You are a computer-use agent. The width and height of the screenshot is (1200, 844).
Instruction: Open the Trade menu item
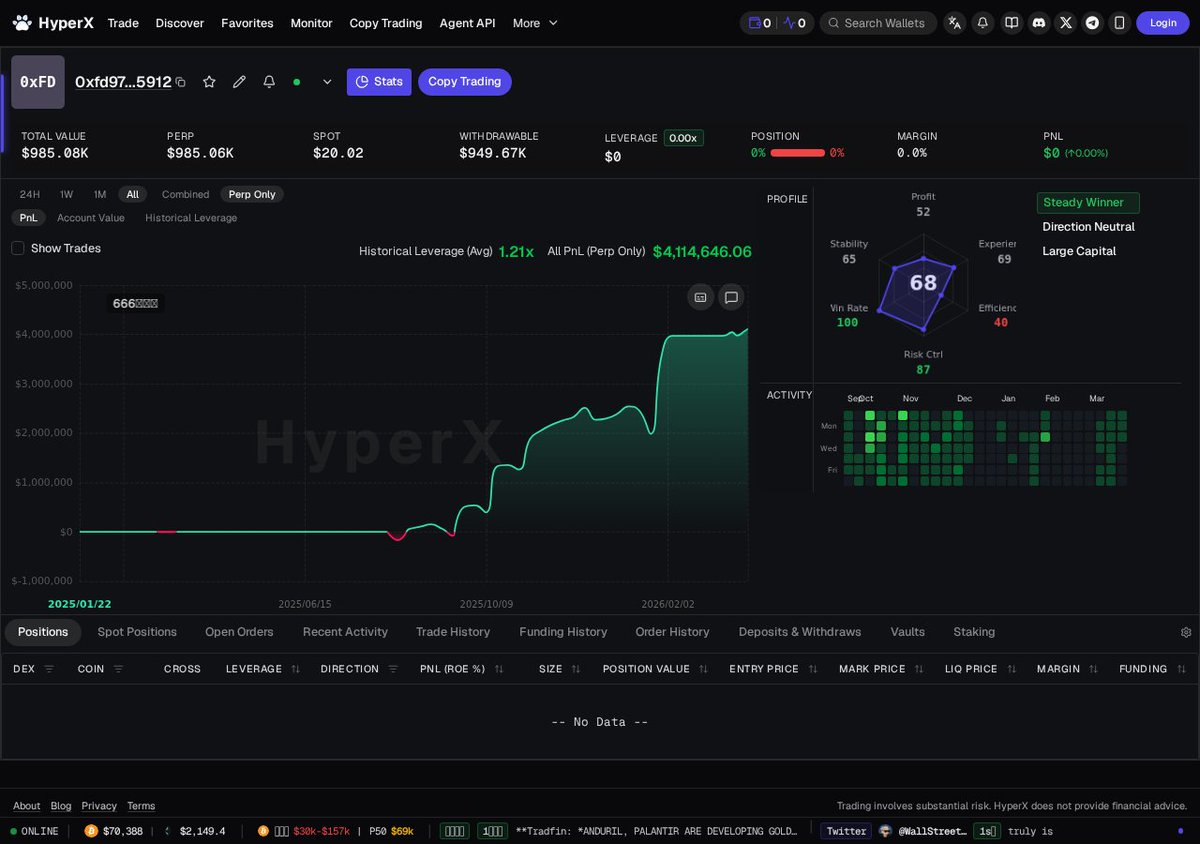click(x=123, y=23)
